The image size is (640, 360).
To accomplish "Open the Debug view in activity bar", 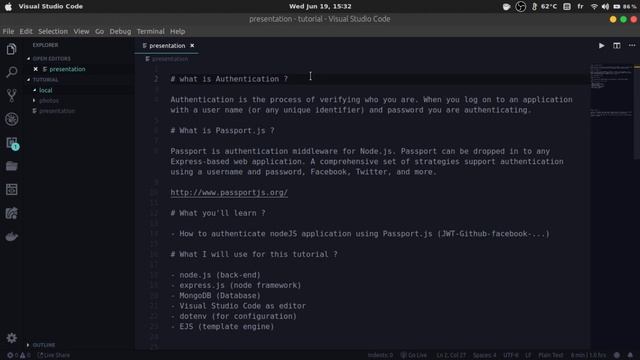I will [x=11, y=119].
